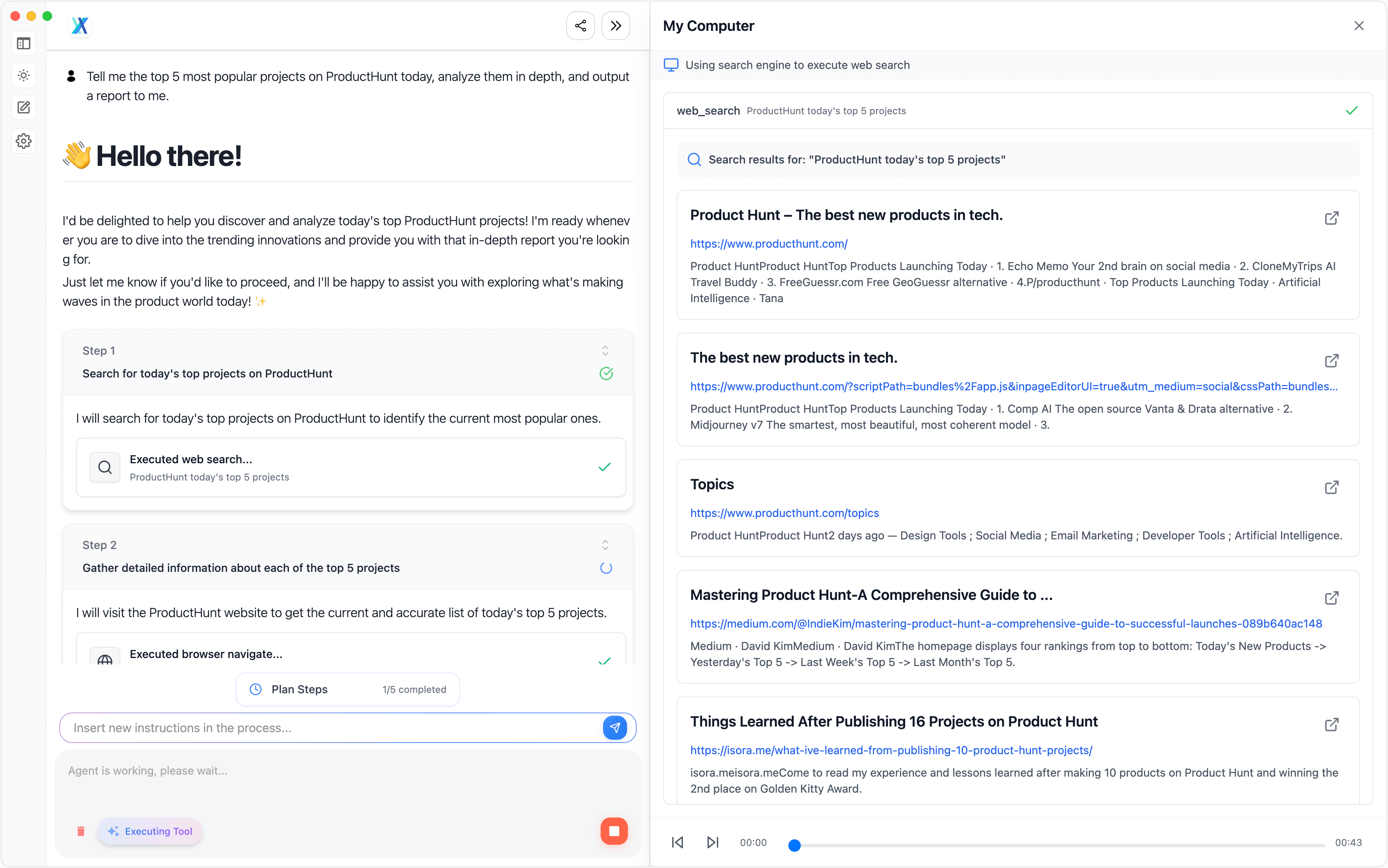
Task: Open external link for Things Learned After Publishing result
Action: click(x=1331, y=725)
